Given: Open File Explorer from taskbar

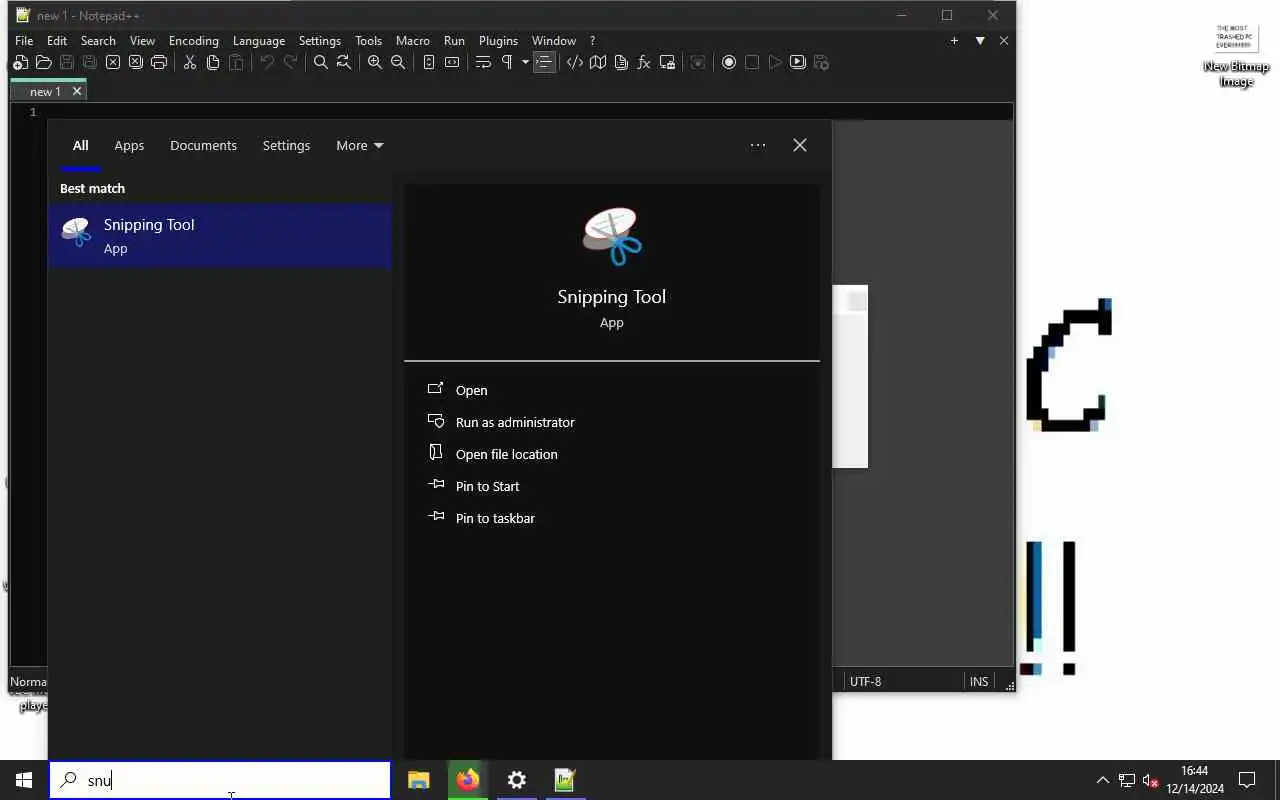Looking at the screenshot, I should 419,780.
